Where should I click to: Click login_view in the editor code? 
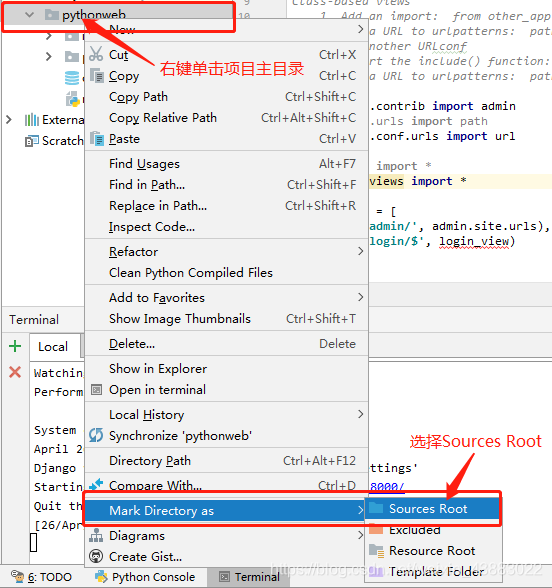(474, 241)
